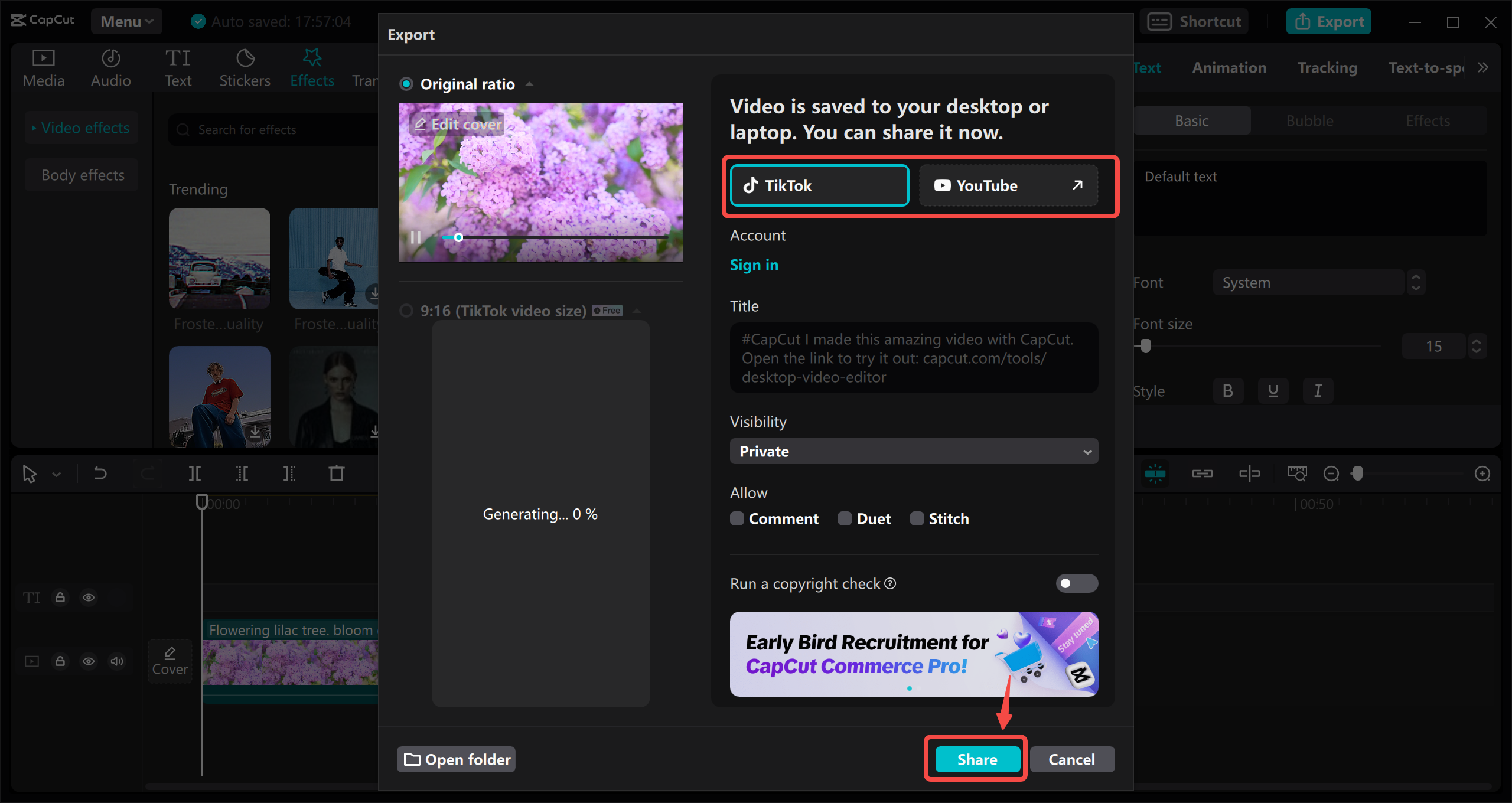Select the Text tool in toolbar
Screen dimensions: 1512x803
[x=177, y=68]
